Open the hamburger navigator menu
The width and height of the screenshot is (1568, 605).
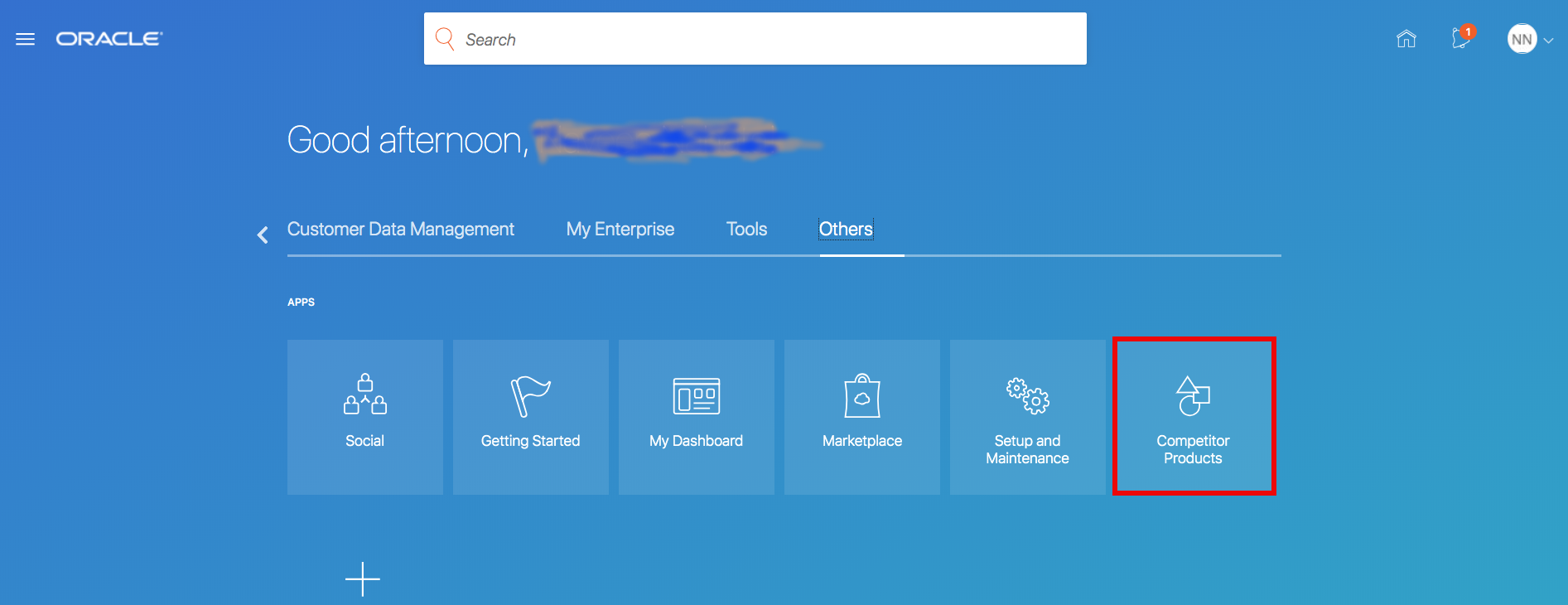tap(26, 39)
